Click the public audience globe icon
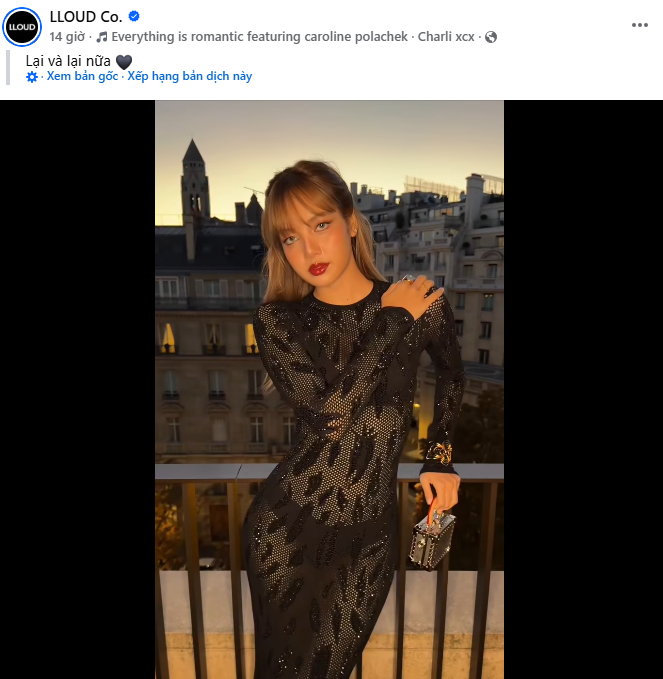Viewport: 663px width, 679px height. pos(491,37)
